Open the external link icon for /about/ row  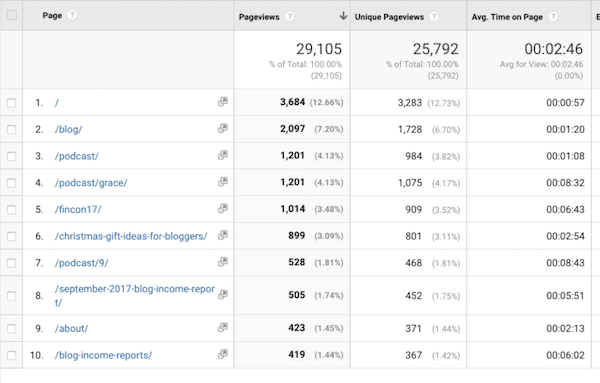(x=223, y=328)
